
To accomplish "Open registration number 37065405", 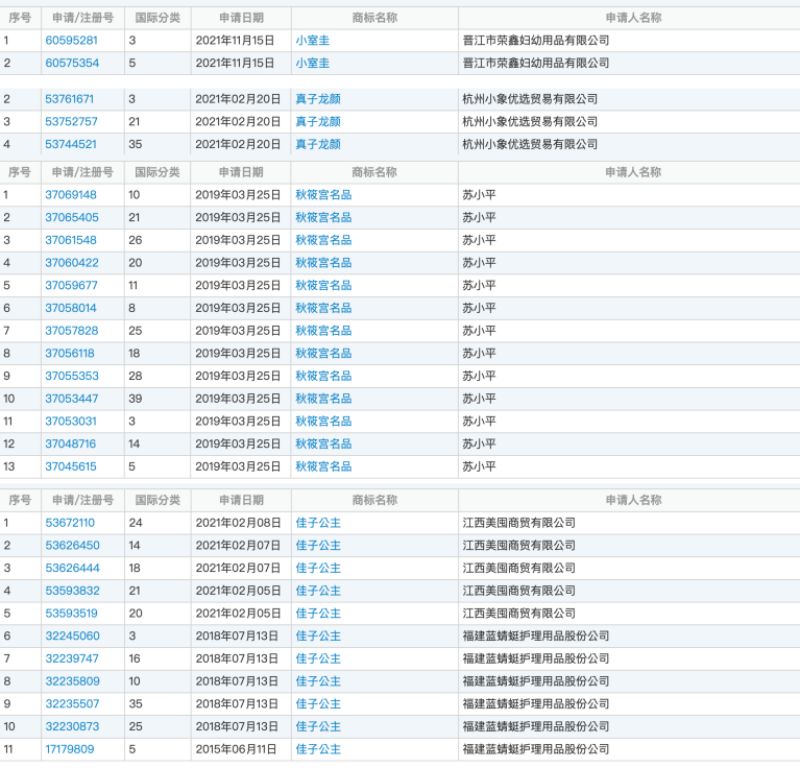I will [72, 217].
